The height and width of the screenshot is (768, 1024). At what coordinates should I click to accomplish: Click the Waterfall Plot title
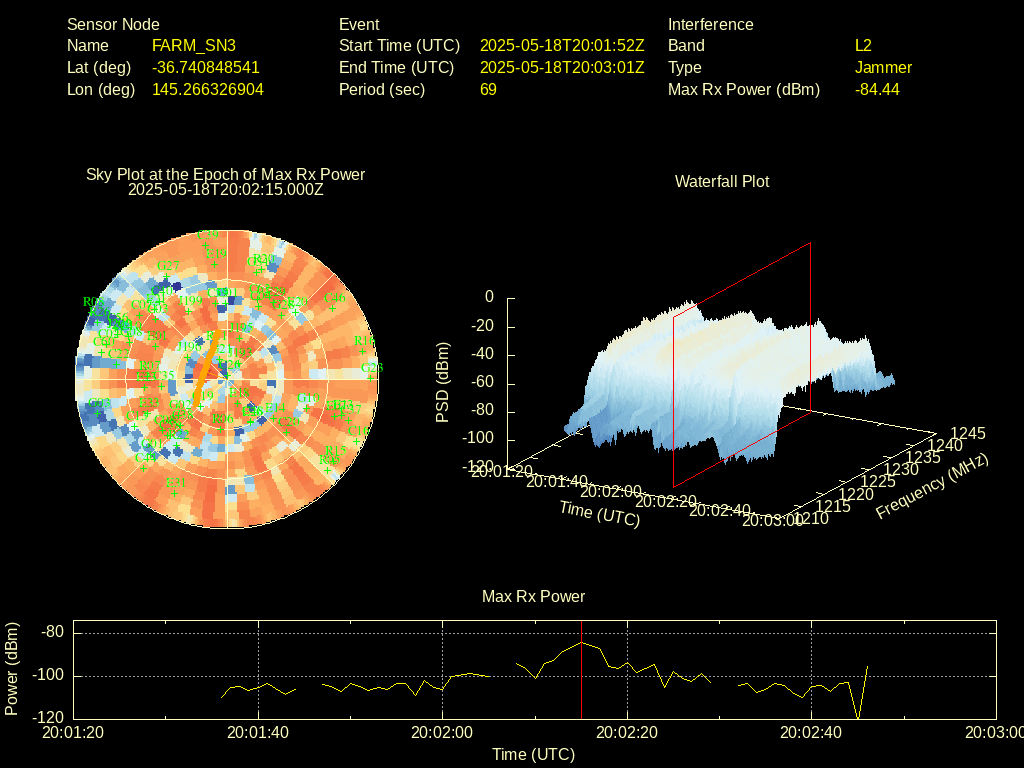pyautogui.click(x=722, y=181)
